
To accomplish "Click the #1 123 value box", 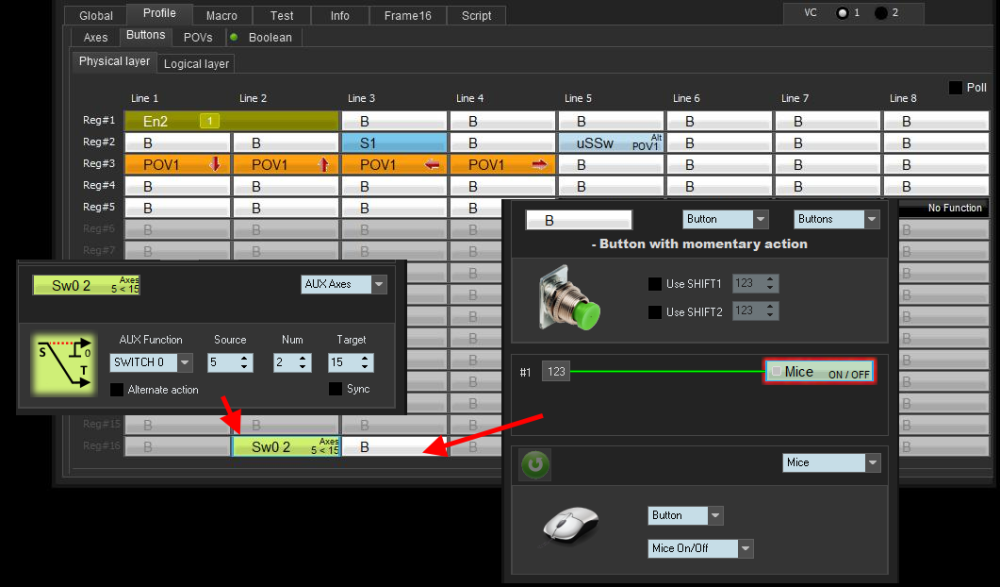I will pos(556,371).
